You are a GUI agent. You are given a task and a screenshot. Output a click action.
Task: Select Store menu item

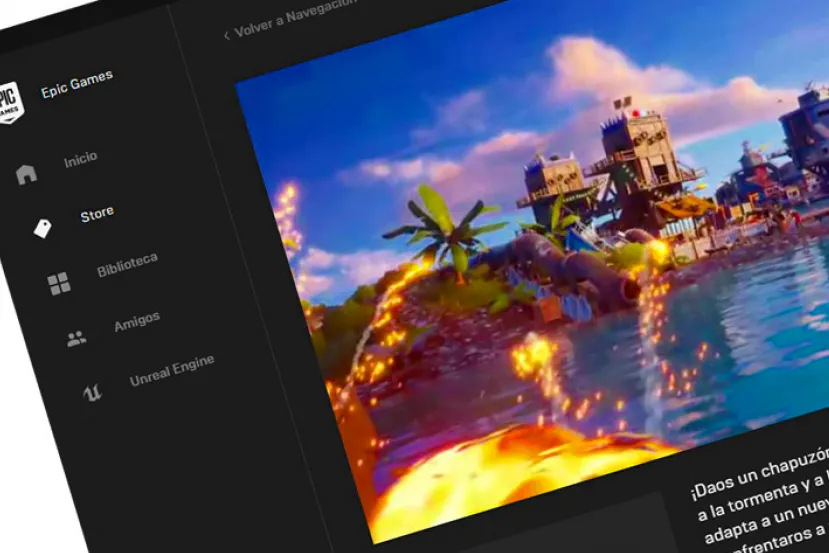click(97, 214)
